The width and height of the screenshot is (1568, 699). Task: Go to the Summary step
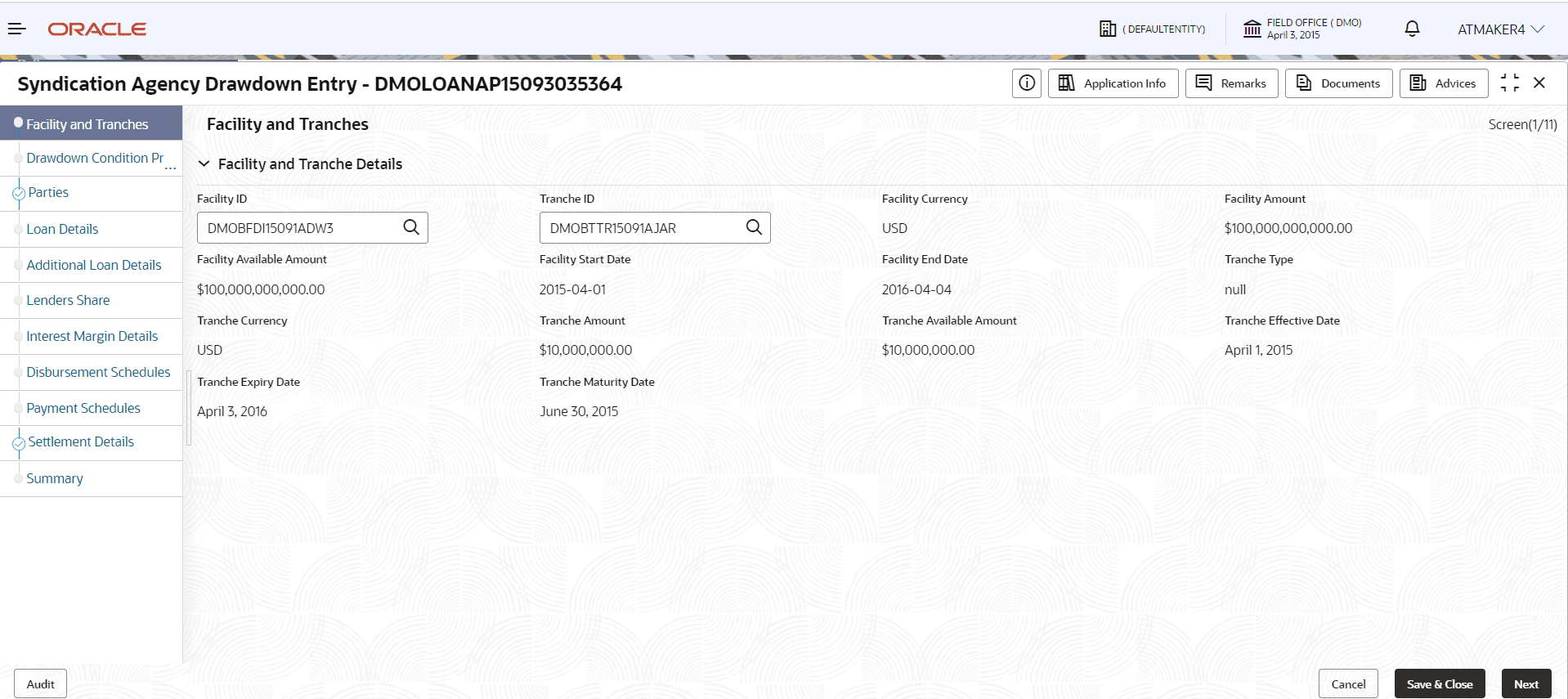point(91,478)
